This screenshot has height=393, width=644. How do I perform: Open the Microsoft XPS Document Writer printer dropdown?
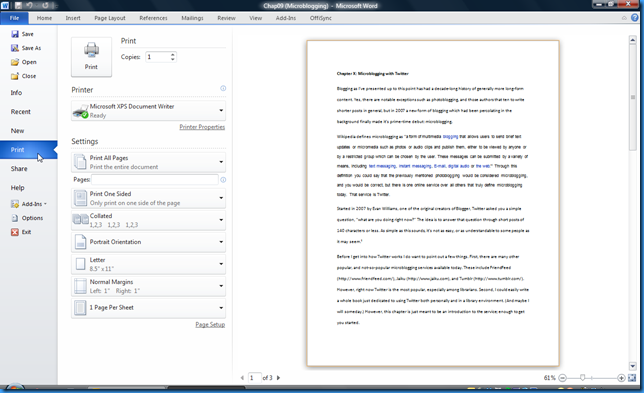(148, 111)
